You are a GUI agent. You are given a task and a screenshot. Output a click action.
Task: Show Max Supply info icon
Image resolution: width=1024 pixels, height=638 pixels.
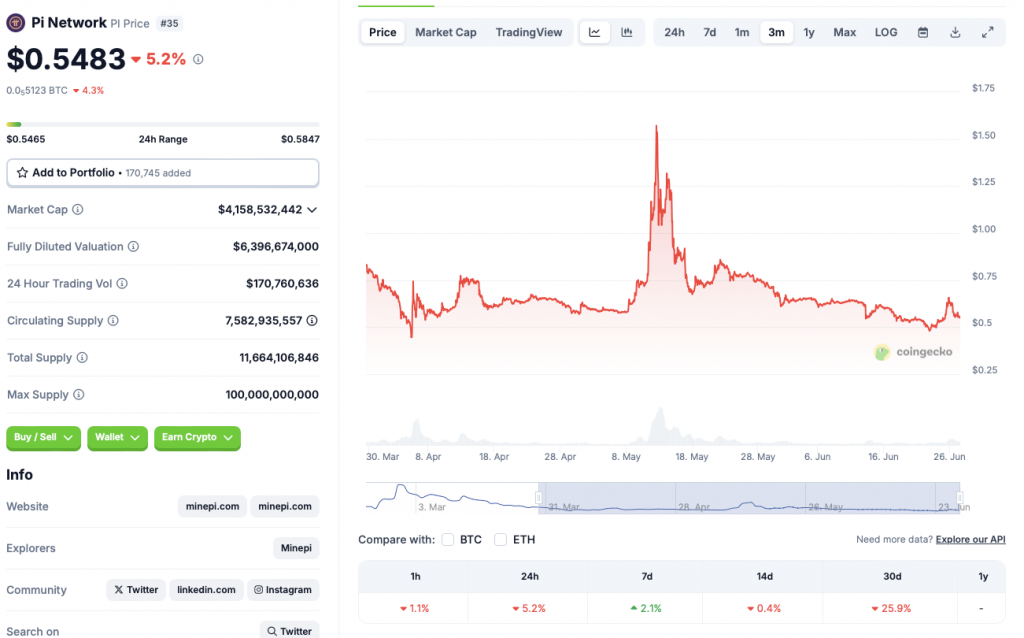coord(78,394)
